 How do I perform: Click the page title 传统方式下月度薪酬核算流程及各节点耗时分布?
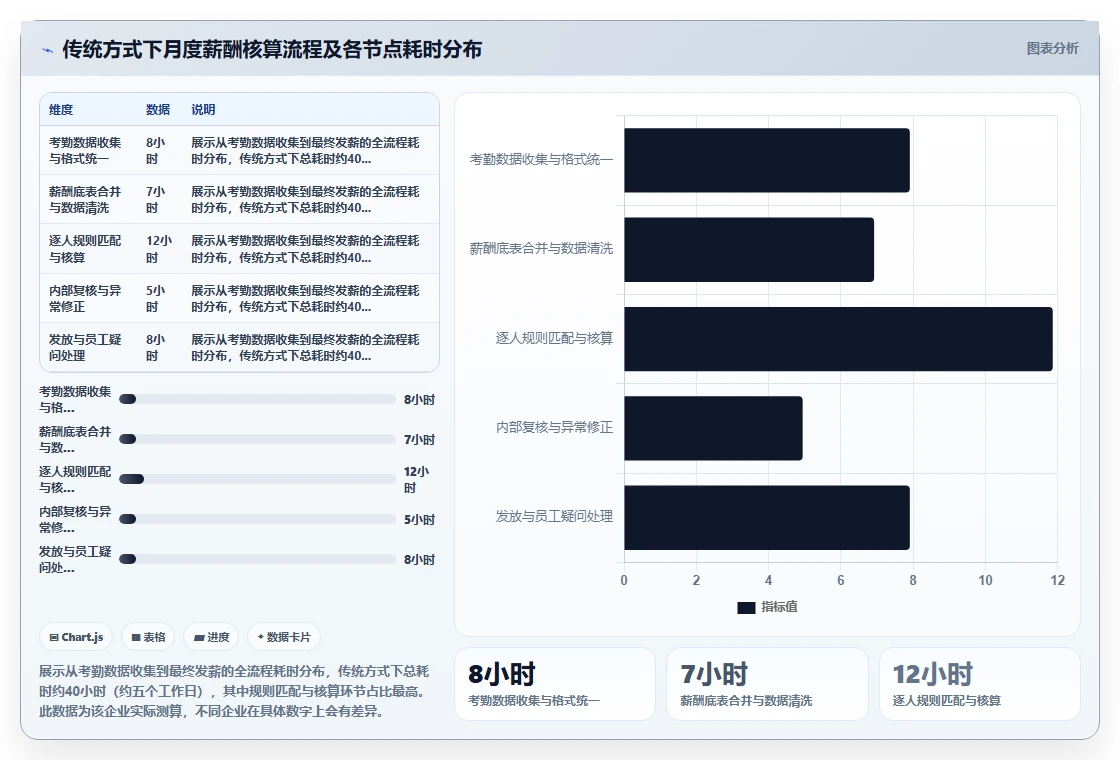point(272,49)
